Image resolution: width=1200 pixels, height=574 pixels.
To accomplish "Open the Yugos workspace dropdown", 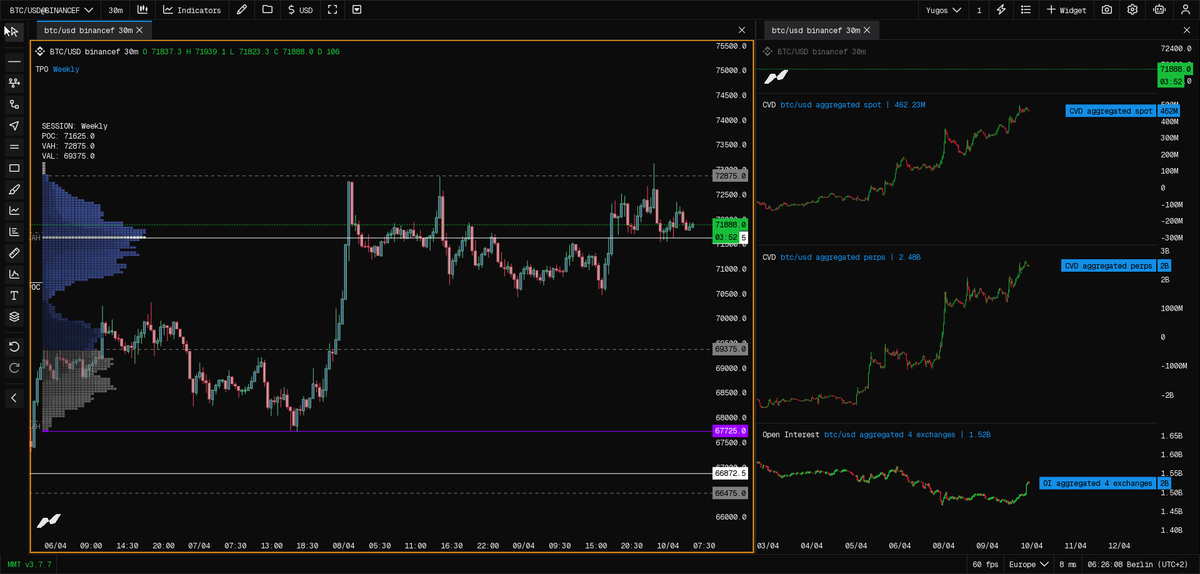I will pos(942,10).
